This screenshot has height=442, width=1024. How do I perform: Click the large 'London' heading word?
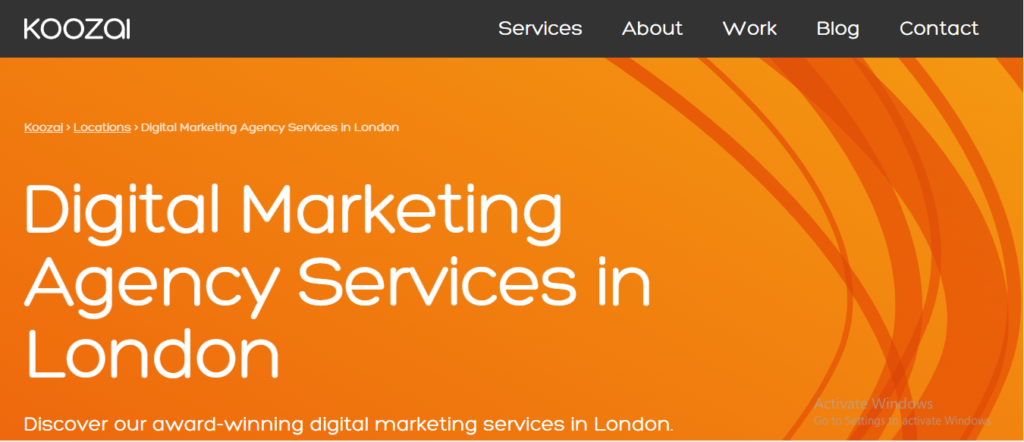[x=152, y=353]
